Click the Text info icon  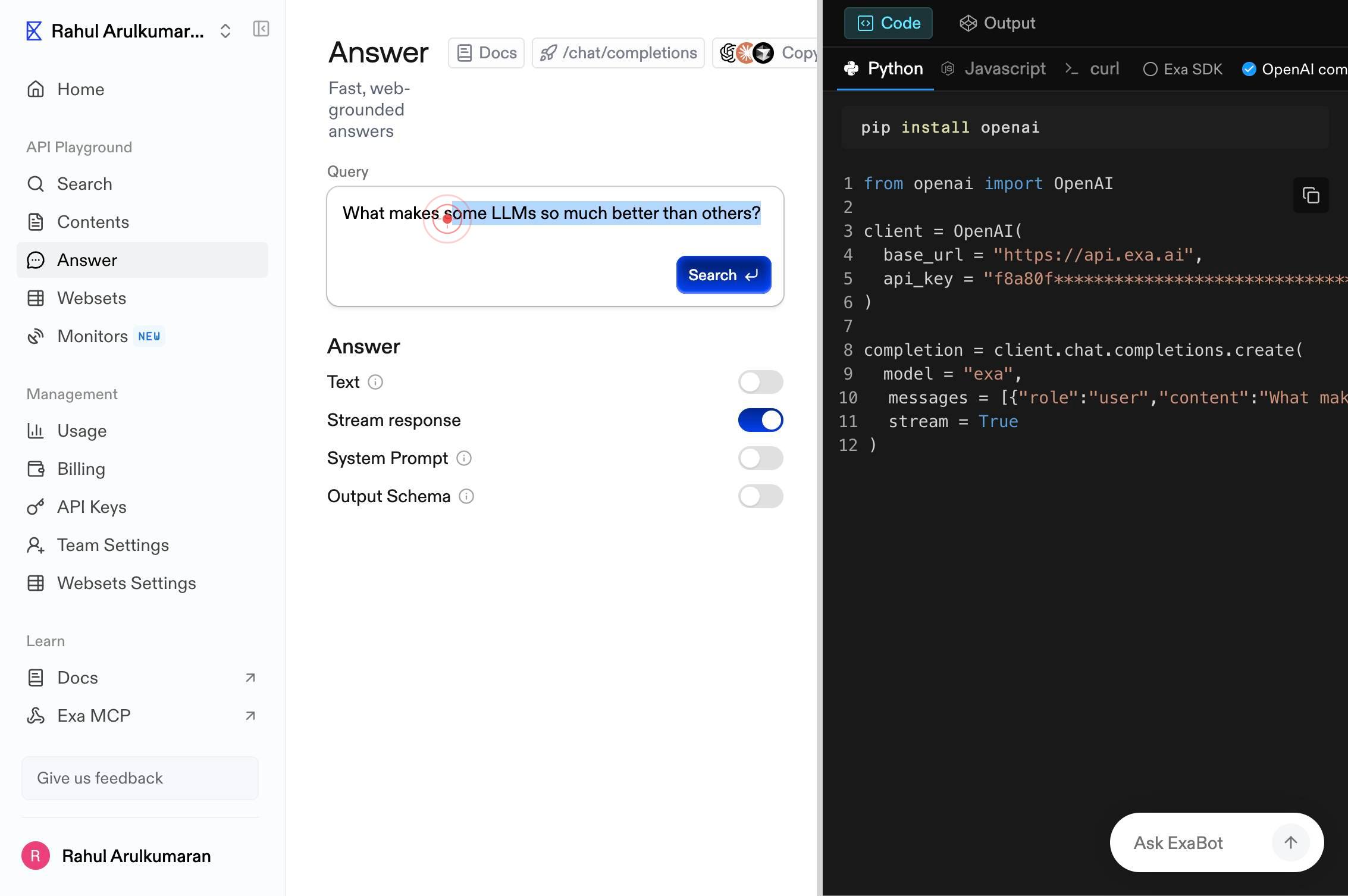tap(375, 382)
